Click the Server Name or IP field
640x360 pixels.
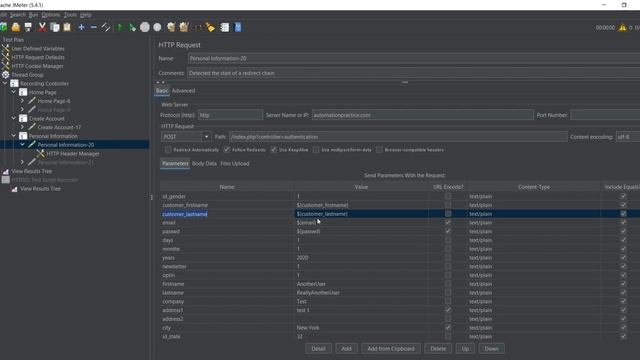pos(422,115)
